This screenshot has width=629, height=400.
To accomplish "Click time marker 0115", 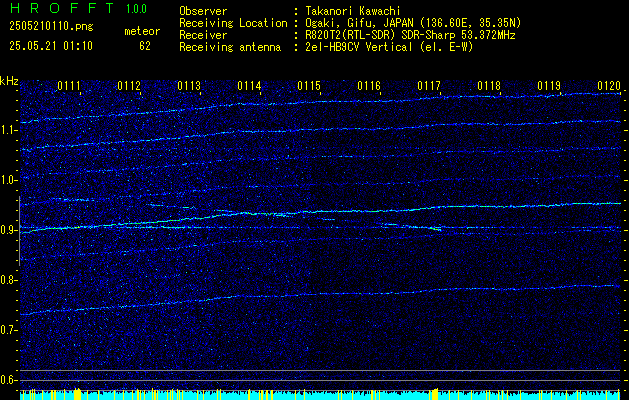I will [309, 86].
